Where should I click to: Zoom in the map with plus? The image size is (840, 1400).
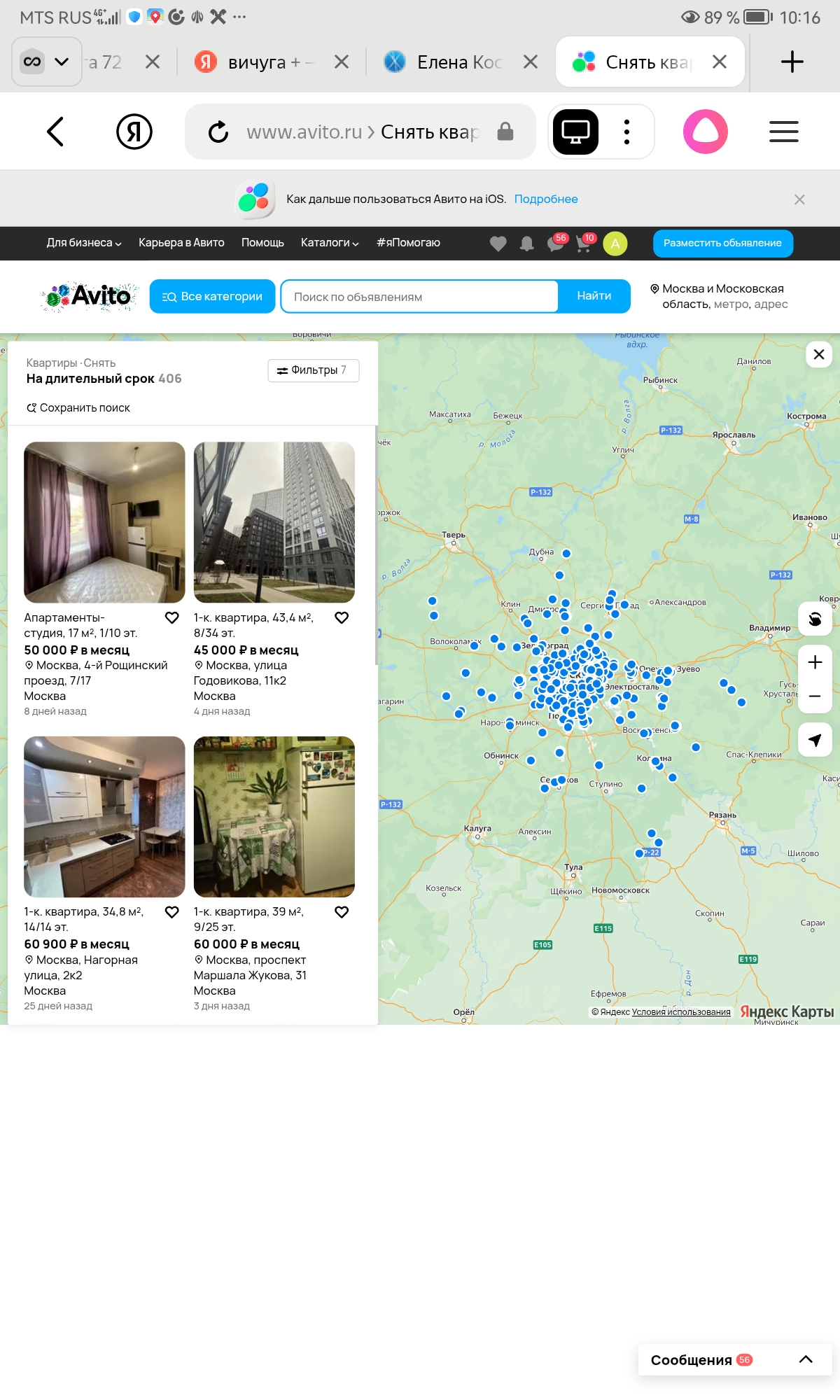[x=815, y=662]
